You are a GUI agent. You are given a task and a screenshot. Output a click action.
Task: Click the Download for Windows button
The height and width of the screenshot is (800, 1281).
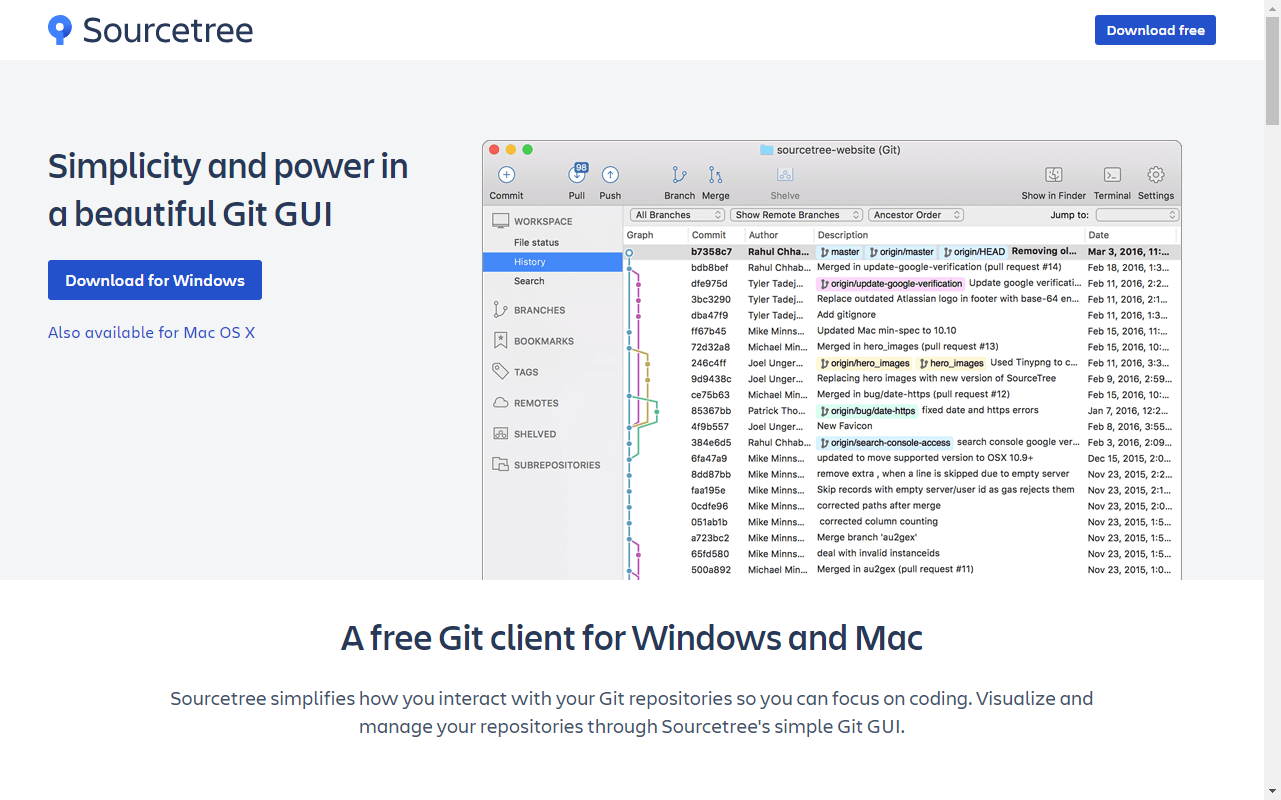click(x=155, y=280)
